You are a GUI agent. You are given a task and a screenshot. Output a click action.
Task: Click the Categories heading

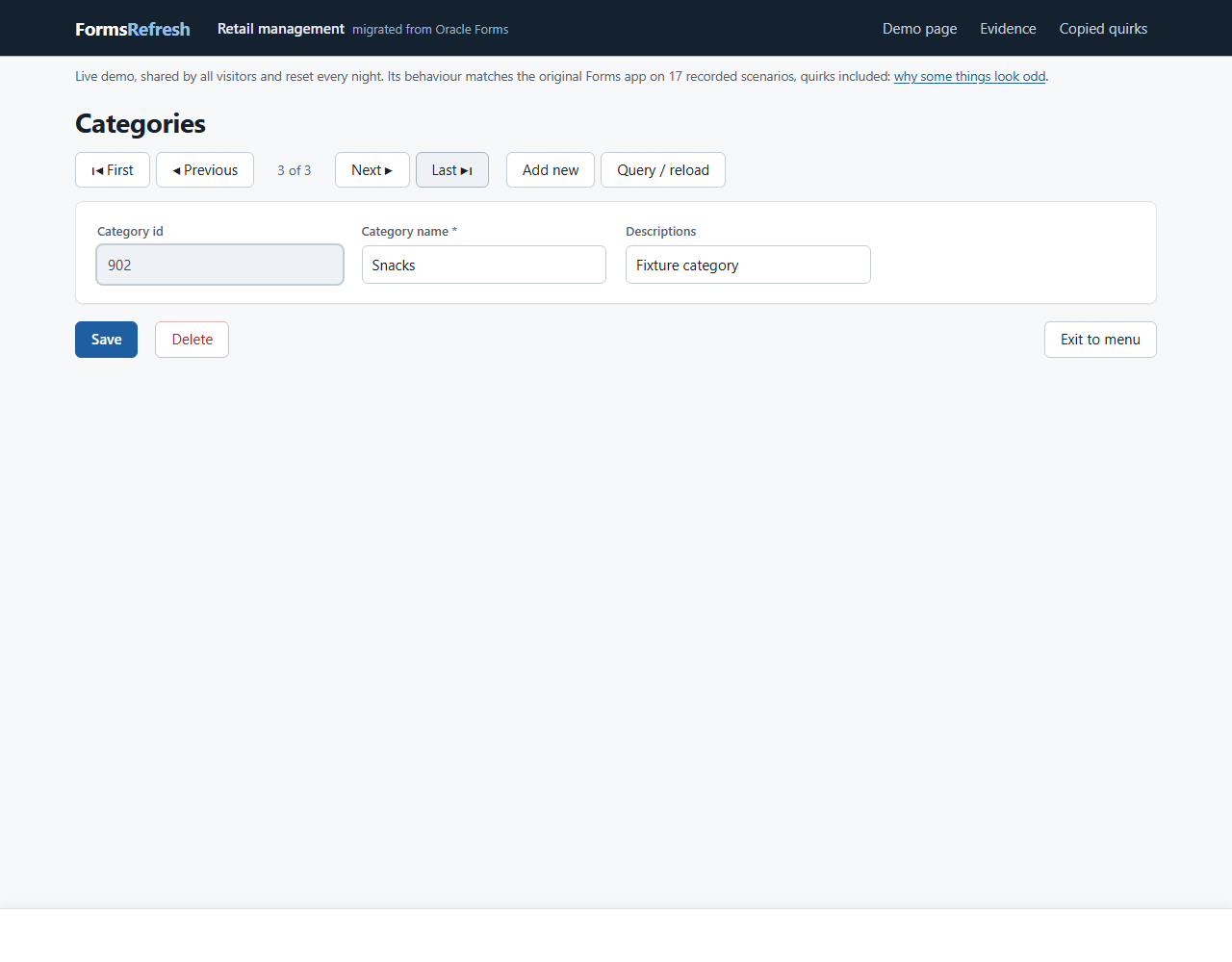[141, 124]
